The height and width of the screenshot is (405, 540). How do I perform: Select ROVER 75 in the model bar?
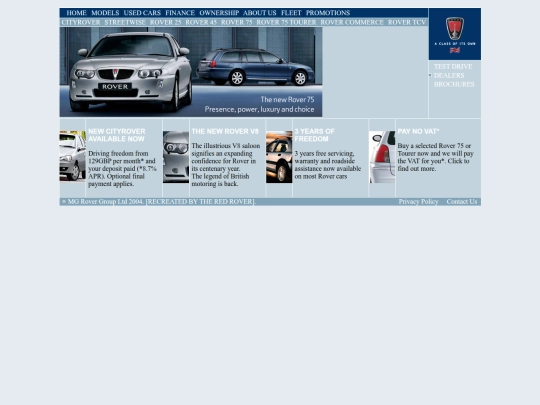pos(237,22)
